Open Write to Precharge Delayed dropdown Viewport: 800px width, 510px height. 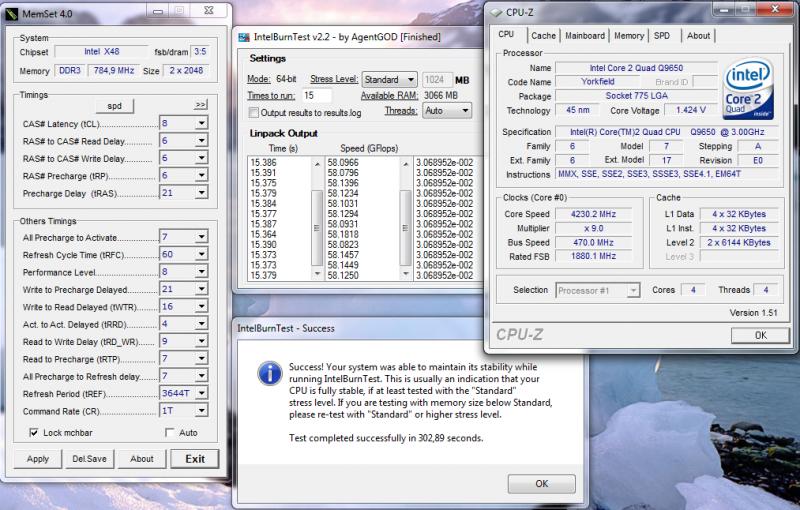coord(202,289)
